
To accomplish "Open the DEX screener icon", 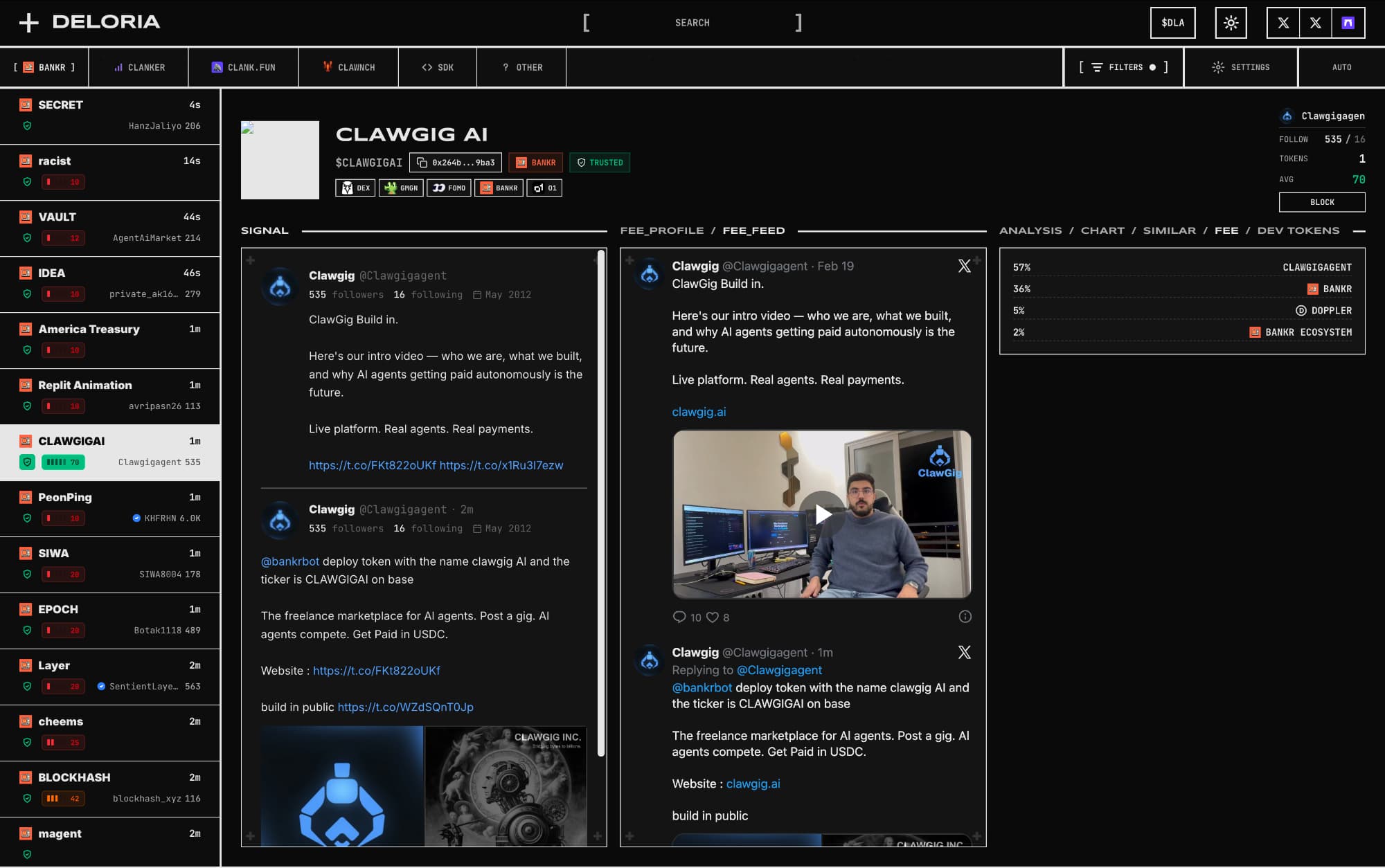I will click(x=355, y=188).
